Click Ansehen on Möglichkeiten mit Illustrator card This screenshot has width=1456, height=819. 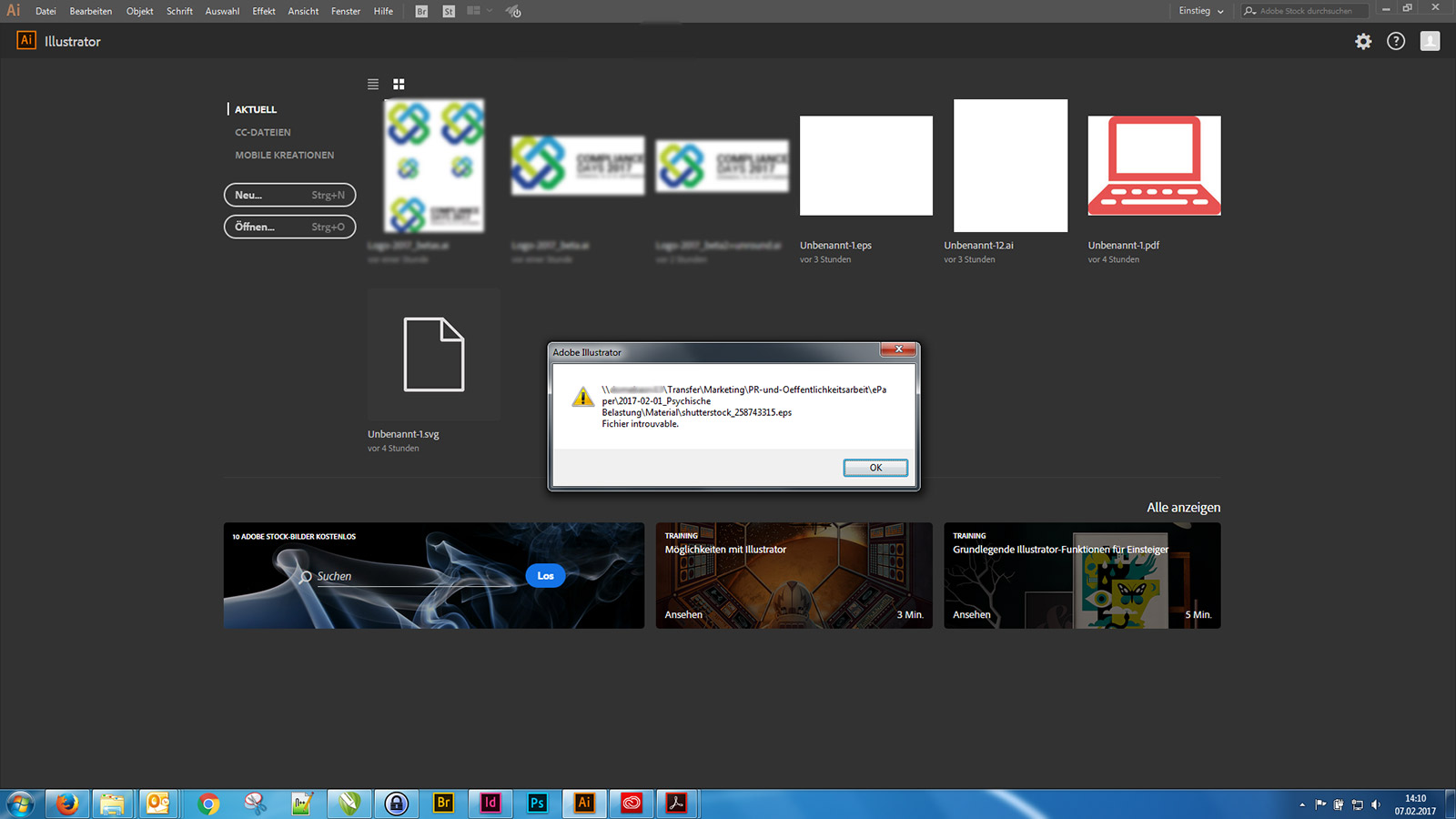point(683,615)
